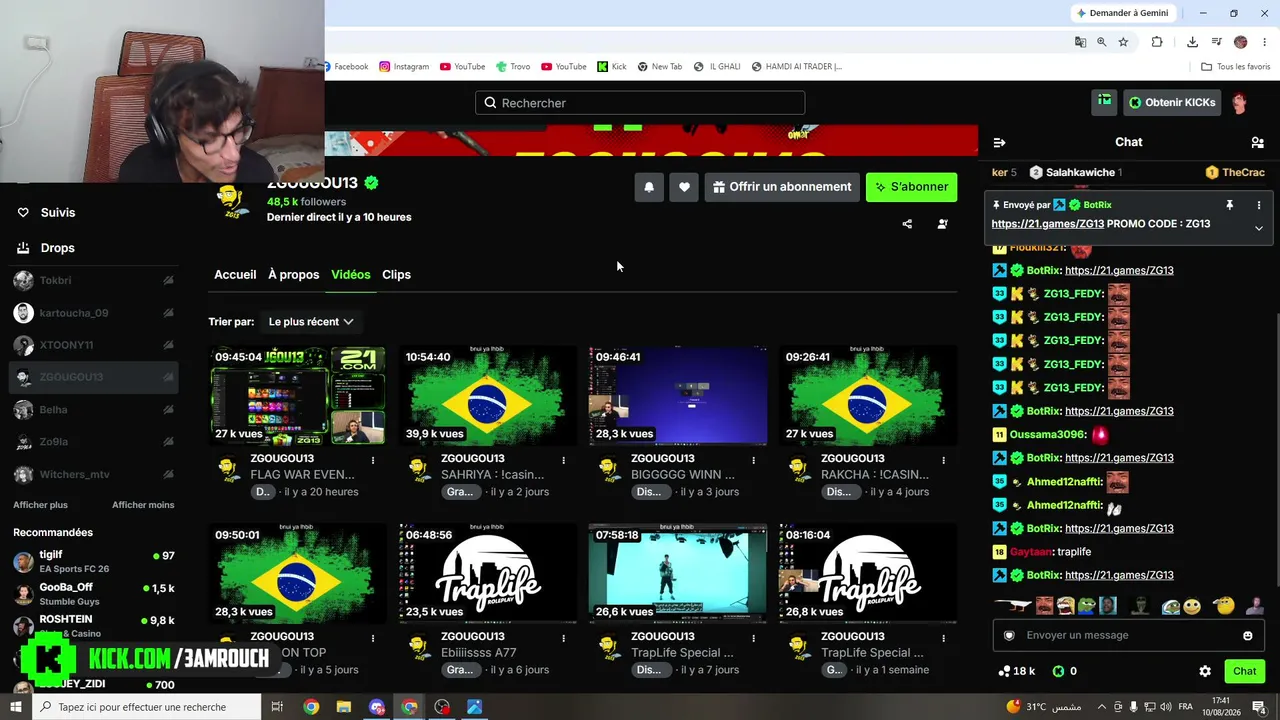The image size is (1280, 720).
Task: Open options for BIGGGGG WINN video
Action: (x=753, y=460)
